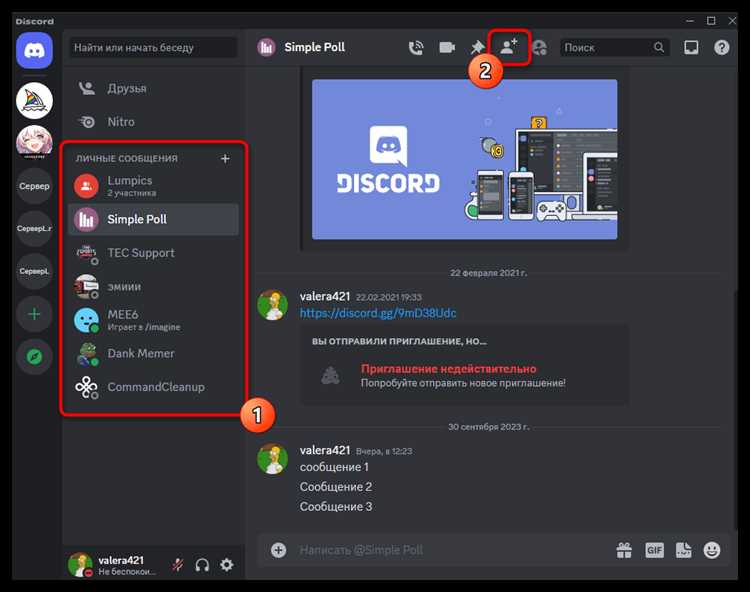Open the TEC Support conversation
The image size is (750, 592).
[154, 253]
